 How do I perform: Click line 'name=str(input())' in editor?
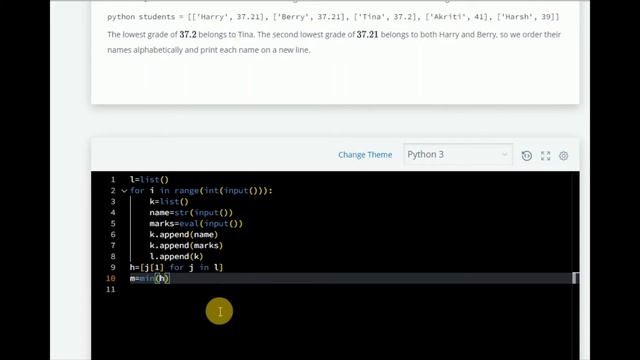(191, 213)
